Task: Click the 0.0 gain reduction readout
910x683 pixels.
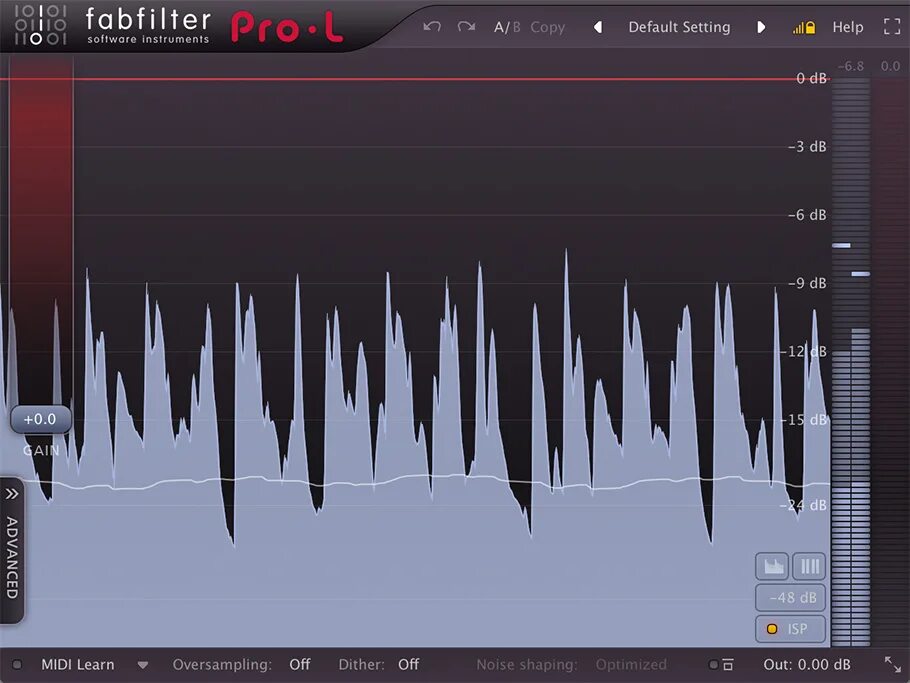Action: click(890, 66)
